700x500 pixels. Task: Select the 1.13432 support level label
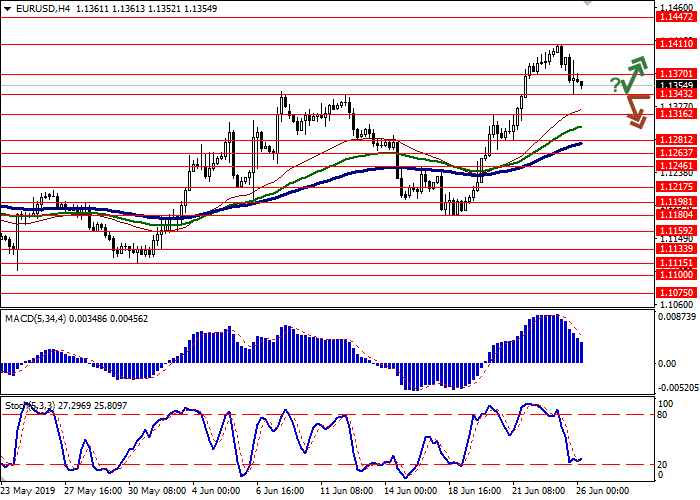(x=674, y=94)
